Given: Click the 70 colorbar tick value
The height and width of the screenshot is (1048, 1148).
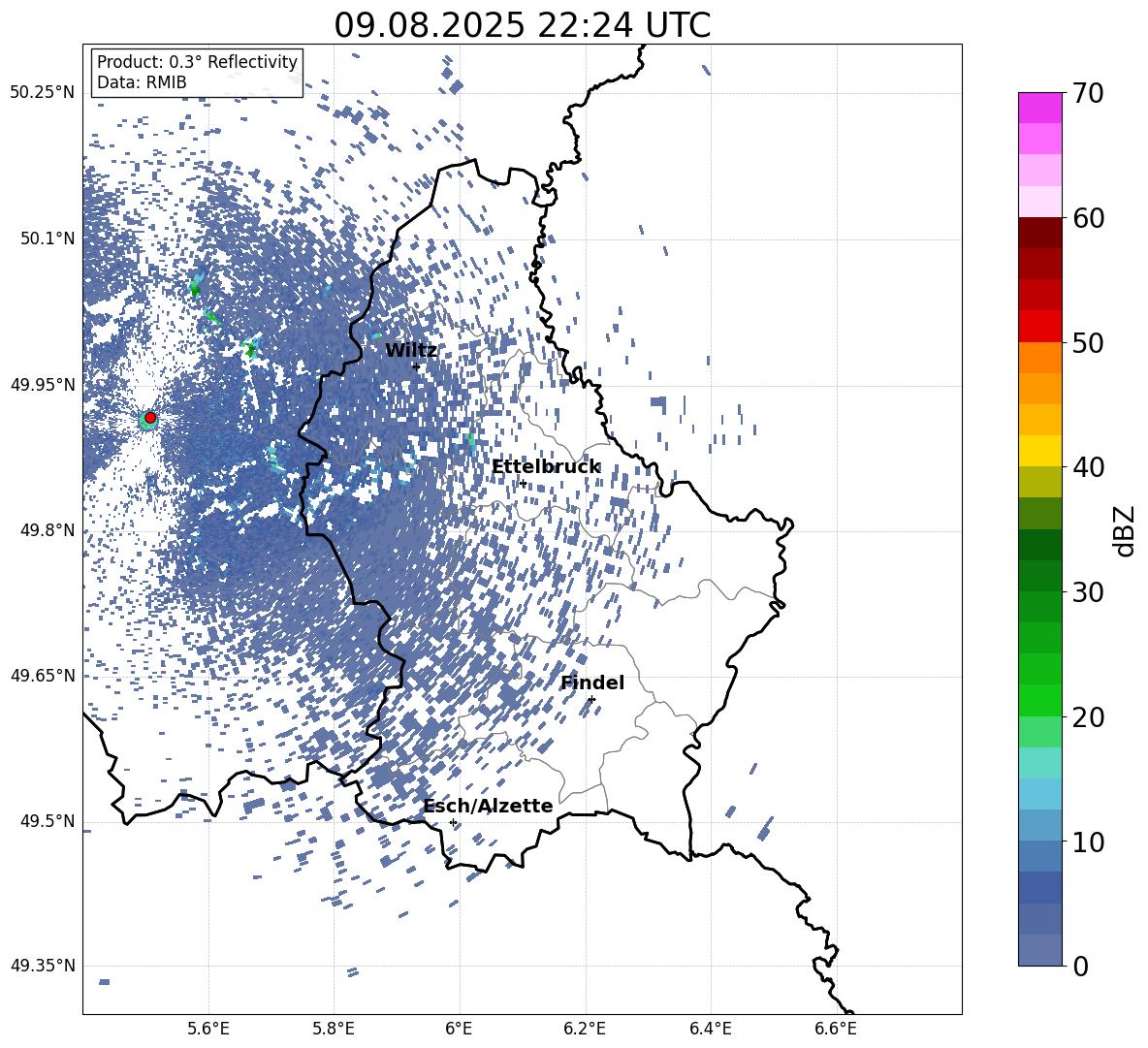Looking at the screenshot, I should pos(1088,94).
